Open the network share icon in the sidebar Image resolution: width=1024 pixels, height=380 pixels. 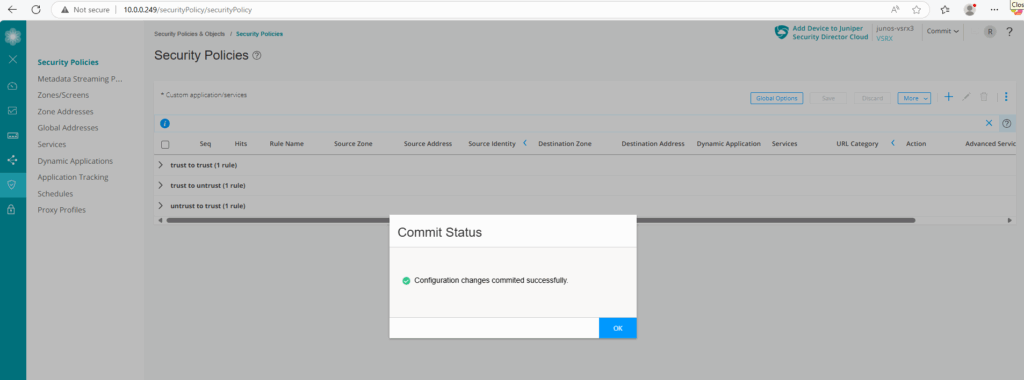click(x=12, y=160)
